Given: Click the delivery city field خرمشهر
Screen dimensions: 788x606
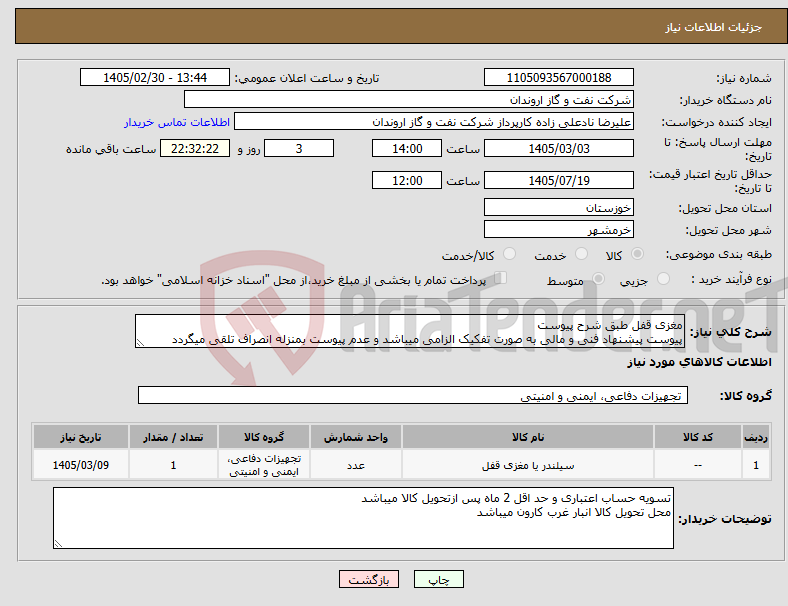Looking at the screenshot, I should [x=558, y=229].
